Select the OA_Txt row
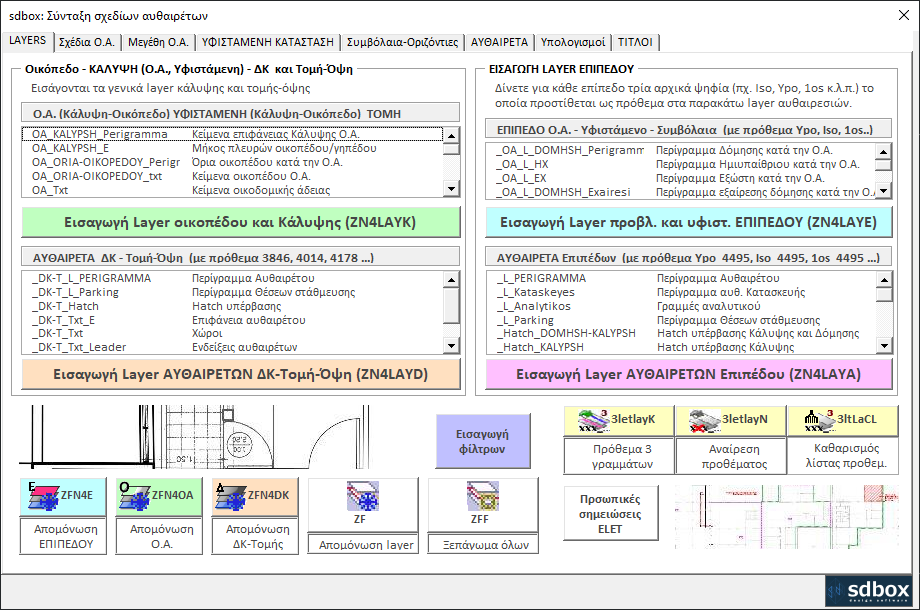Image resolution: width=920 pixels, height=610 pixels. click(232, 191)
